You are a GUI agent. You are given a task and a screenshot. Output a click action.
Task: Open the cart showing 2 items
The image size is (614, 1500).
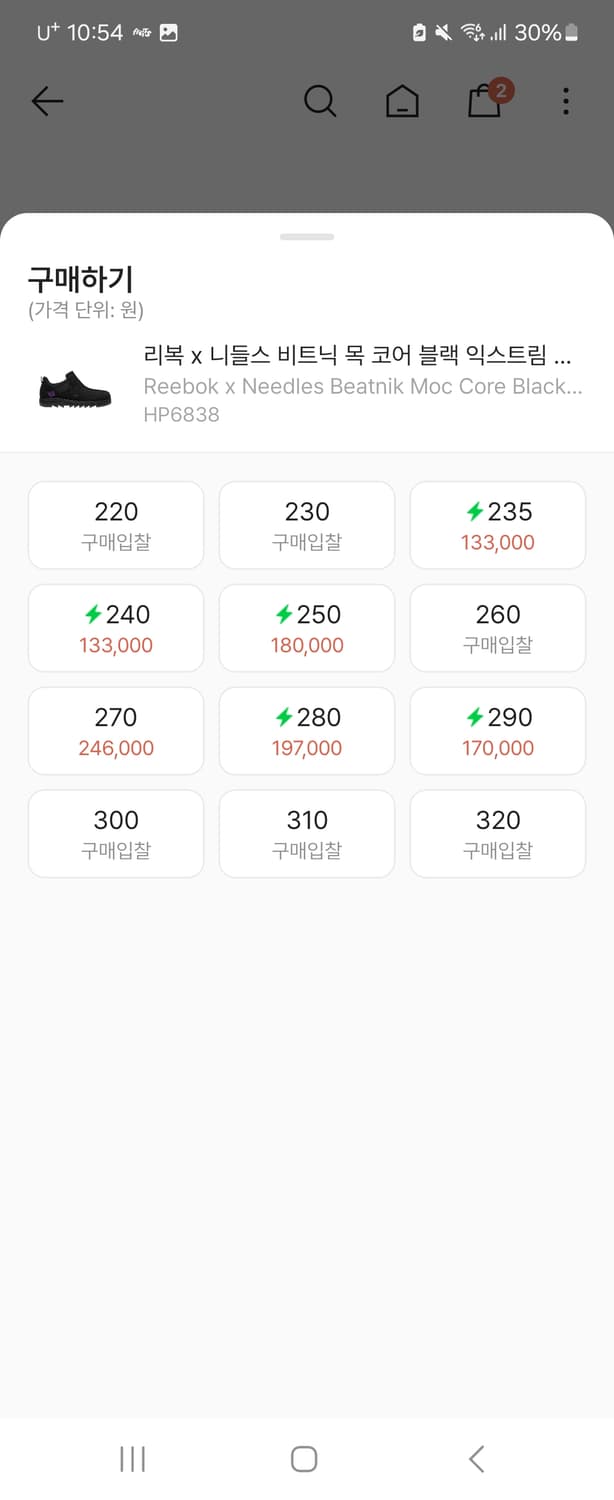pos(484,103)
